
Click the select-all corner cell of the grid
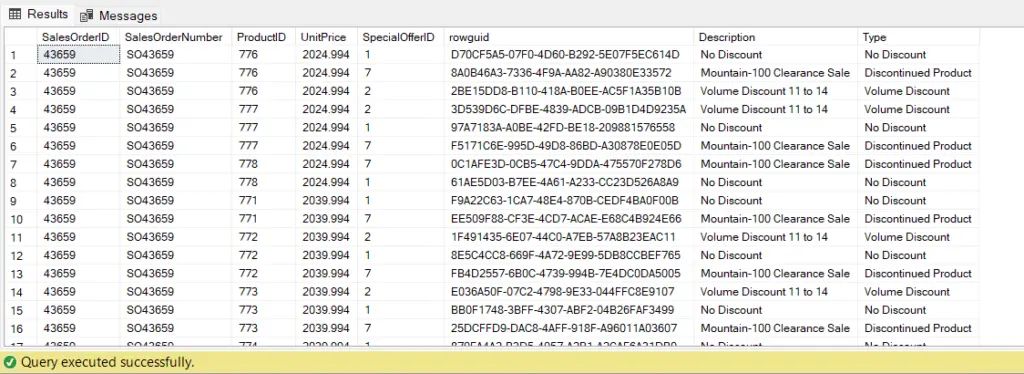[21, 37]
